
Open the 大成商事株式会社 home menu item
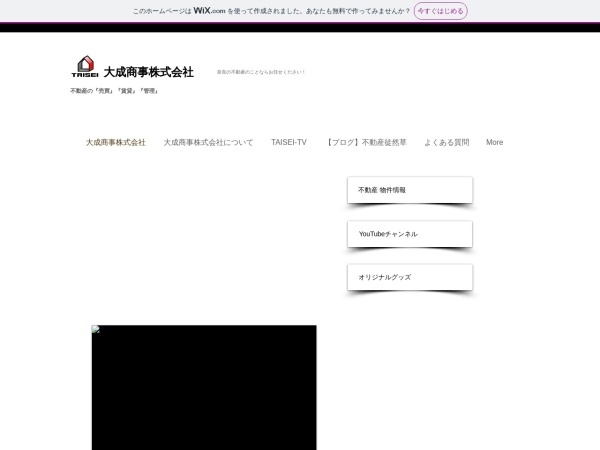(x=116, y=142)
